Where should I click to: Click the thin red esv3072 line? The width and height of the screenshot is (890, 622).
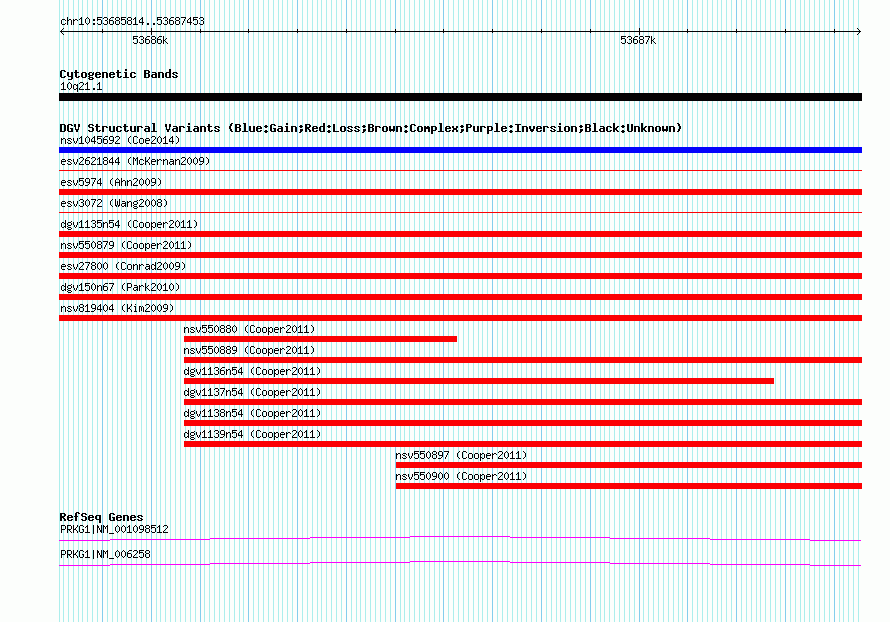pyautogui.click(x=460, y=212)
